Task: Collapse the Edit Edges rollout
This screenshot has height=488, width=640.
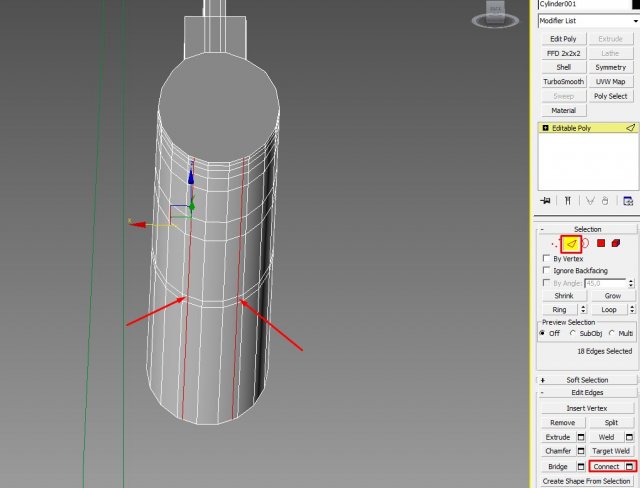Action: [x=588, y=392]
